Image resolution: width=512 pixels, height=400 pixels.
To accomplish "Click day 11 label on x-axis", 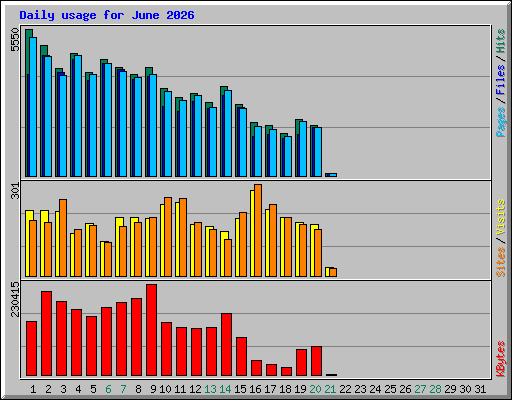I will coord(180,389).
